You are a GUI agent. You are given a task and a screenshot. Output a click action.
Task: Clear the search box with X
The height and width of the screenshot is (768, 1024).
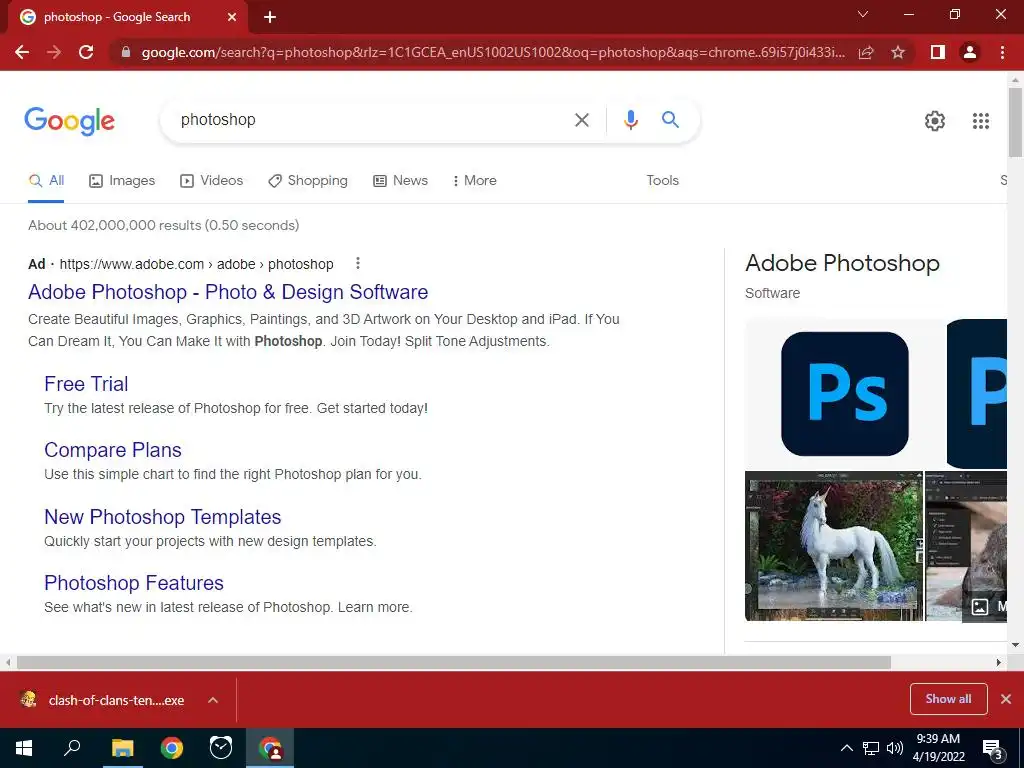point(581,120)
